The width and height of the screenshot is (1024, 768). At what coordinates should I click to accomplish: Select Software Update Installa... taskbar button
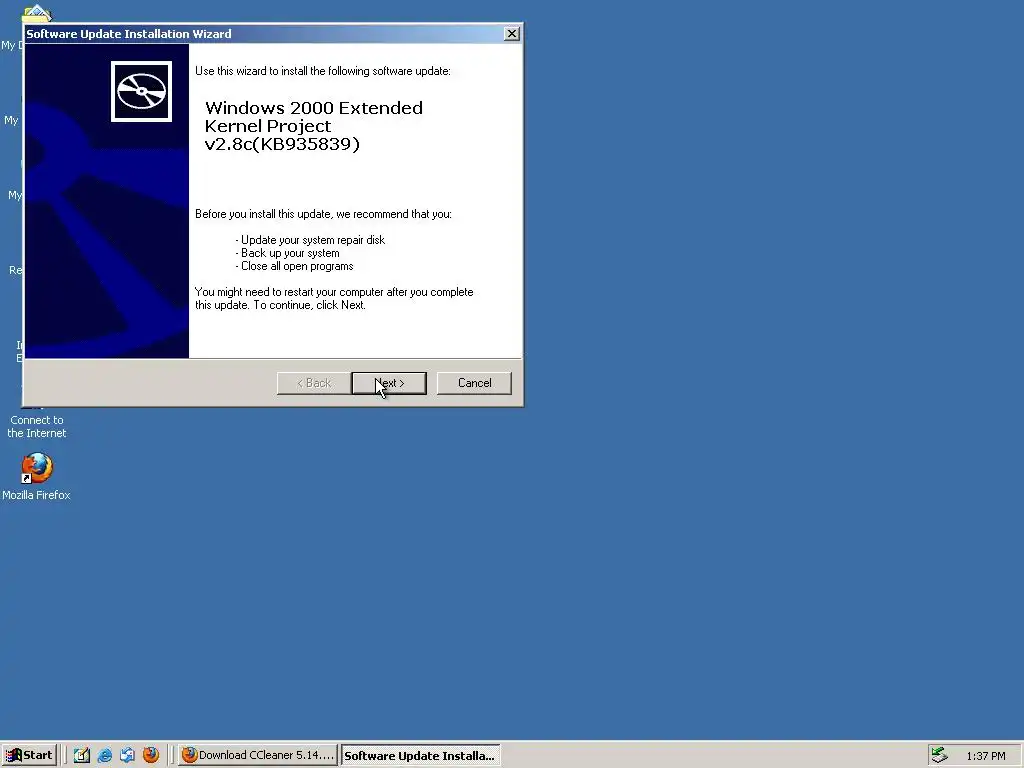420,755
